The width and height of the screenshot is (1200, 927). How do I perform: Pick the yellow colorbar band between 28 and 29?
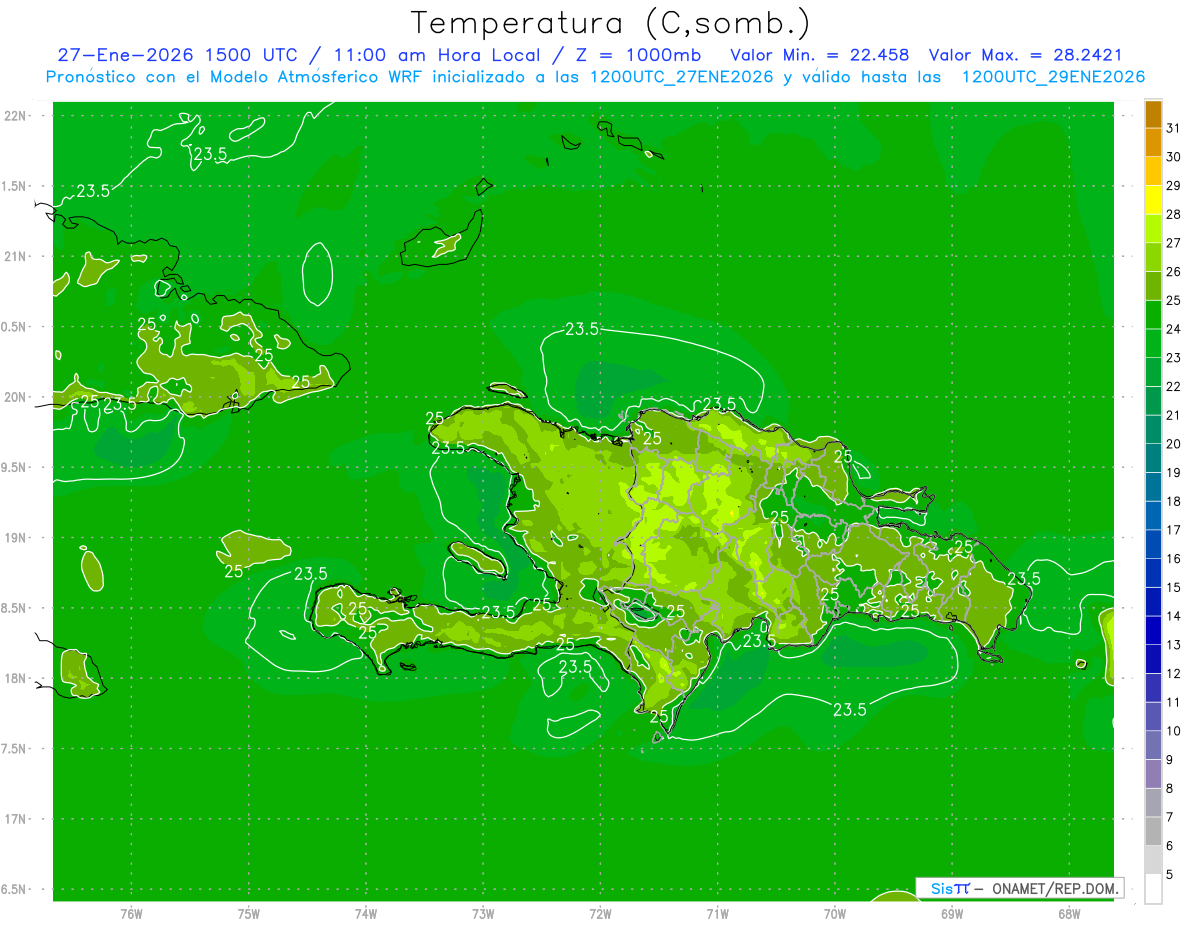click(1153, 200)
